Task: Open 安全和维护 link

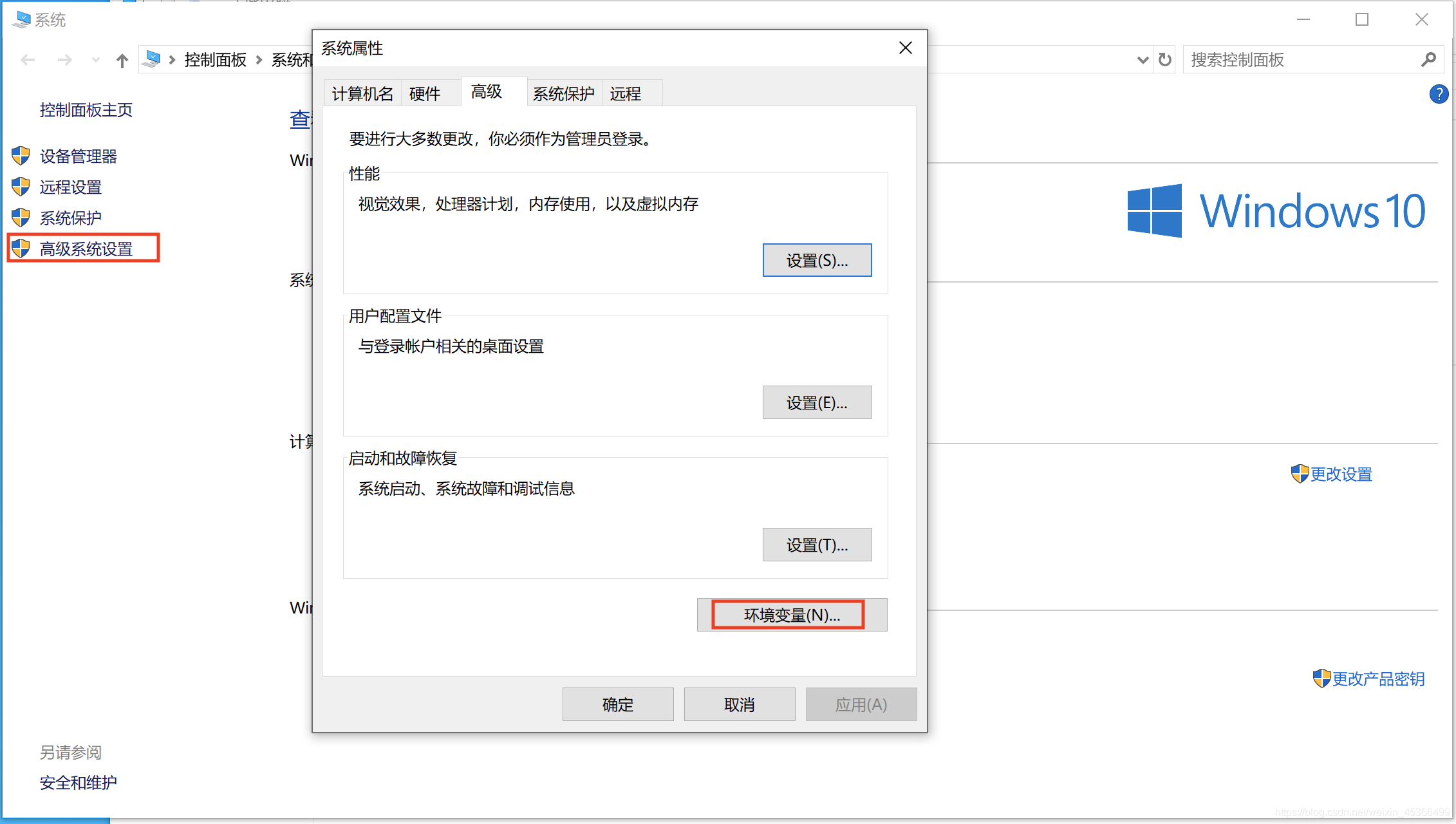Action: click(x=79, y=783)
